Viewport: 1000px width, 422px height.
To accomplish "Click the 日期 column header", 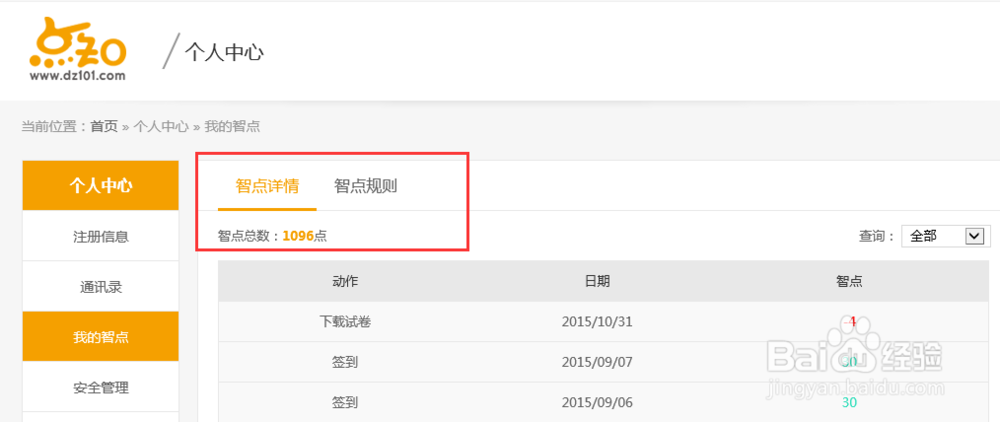I will click(x=597, y=282).
